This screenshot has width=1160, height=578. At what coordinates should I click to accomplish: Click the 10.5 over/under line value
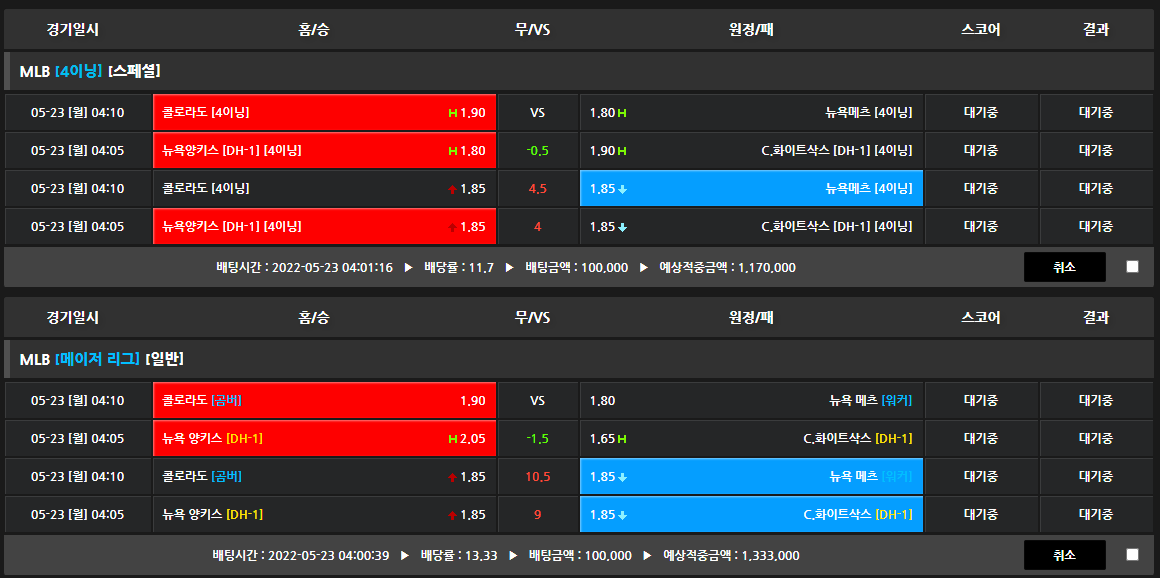pos(537,477)
